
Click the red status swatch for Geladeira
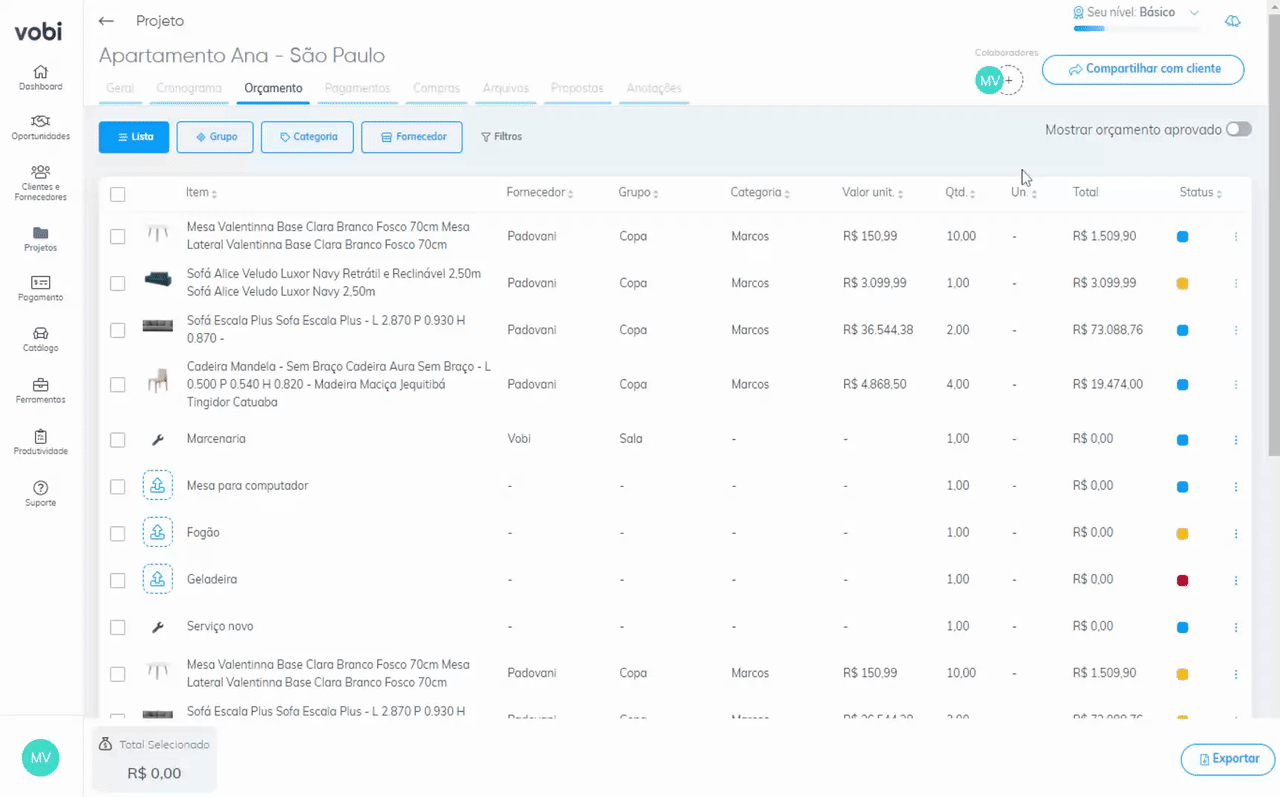(1182, 580)
